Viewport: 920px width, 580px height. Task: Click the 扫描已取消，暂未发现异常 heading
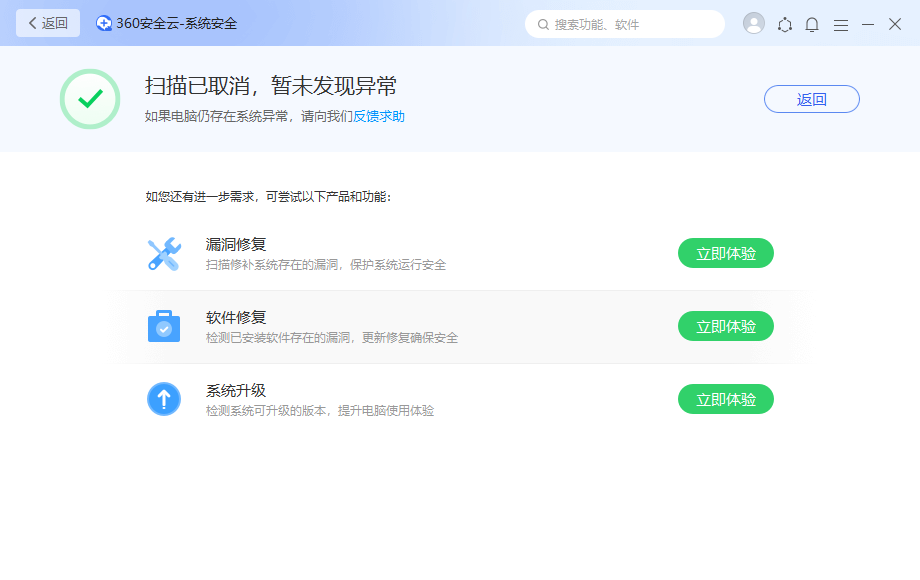(x=271, y=86)
